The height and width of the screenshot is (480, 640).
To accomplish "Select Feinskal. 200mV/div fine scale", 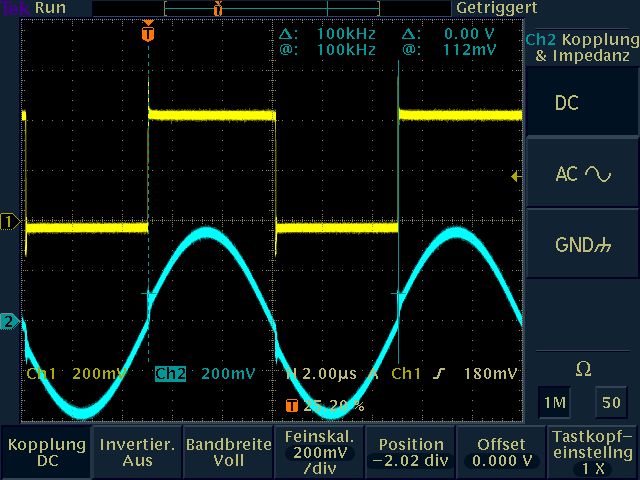I will (319, 453).
